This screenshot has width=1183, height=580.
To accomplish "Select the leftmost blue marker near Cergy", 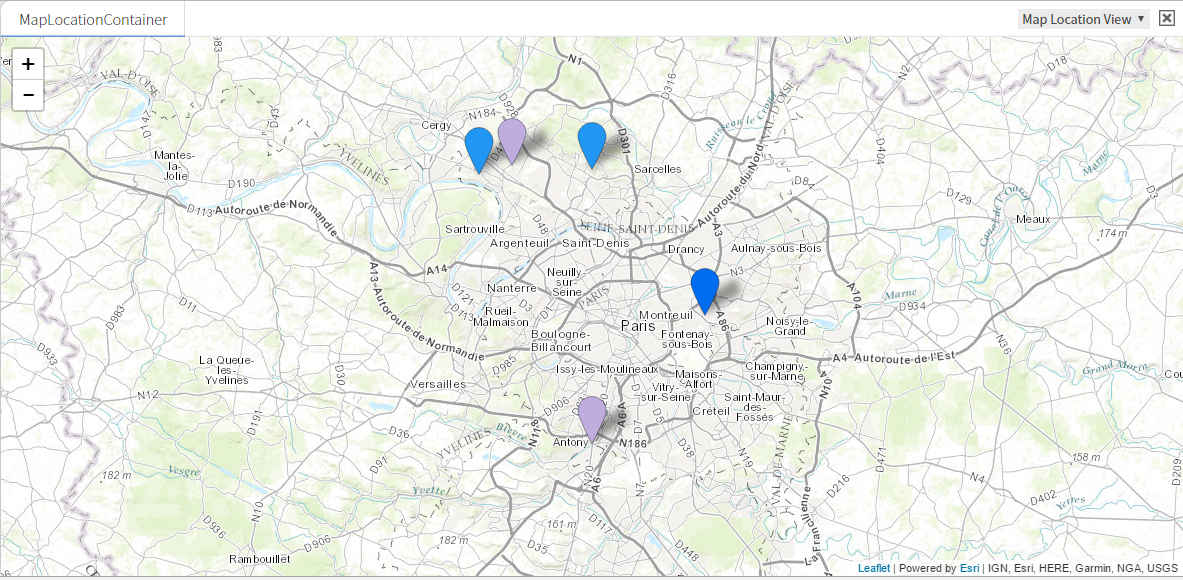I will tap(479, 148).
